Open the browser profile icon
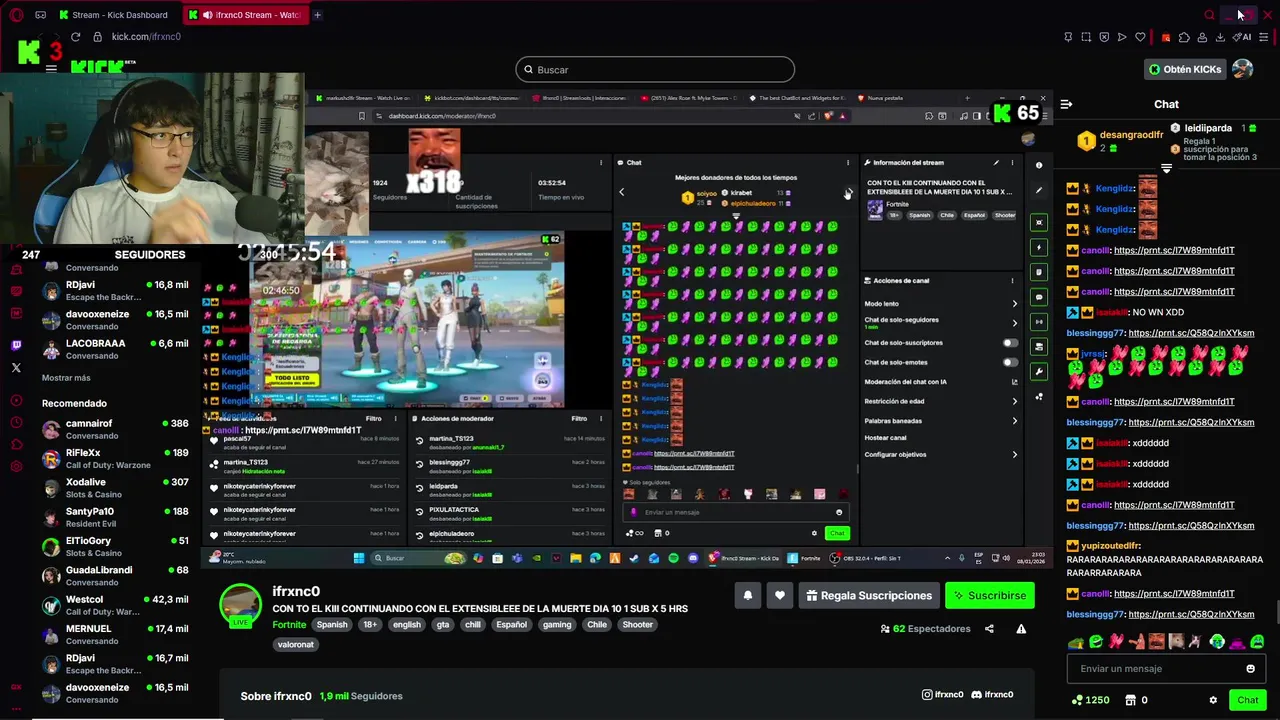The width and height of the screenshot is (1280, 720). pos(1202,37)
